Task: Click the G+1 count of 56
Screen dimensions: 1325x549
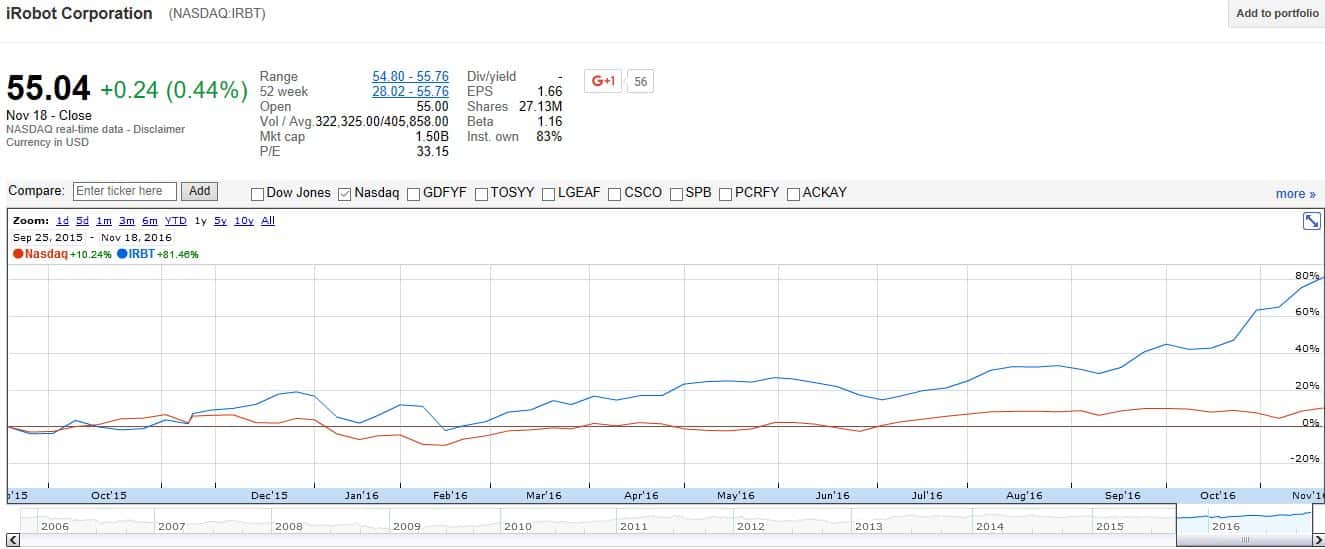Action: coord(640,82)
